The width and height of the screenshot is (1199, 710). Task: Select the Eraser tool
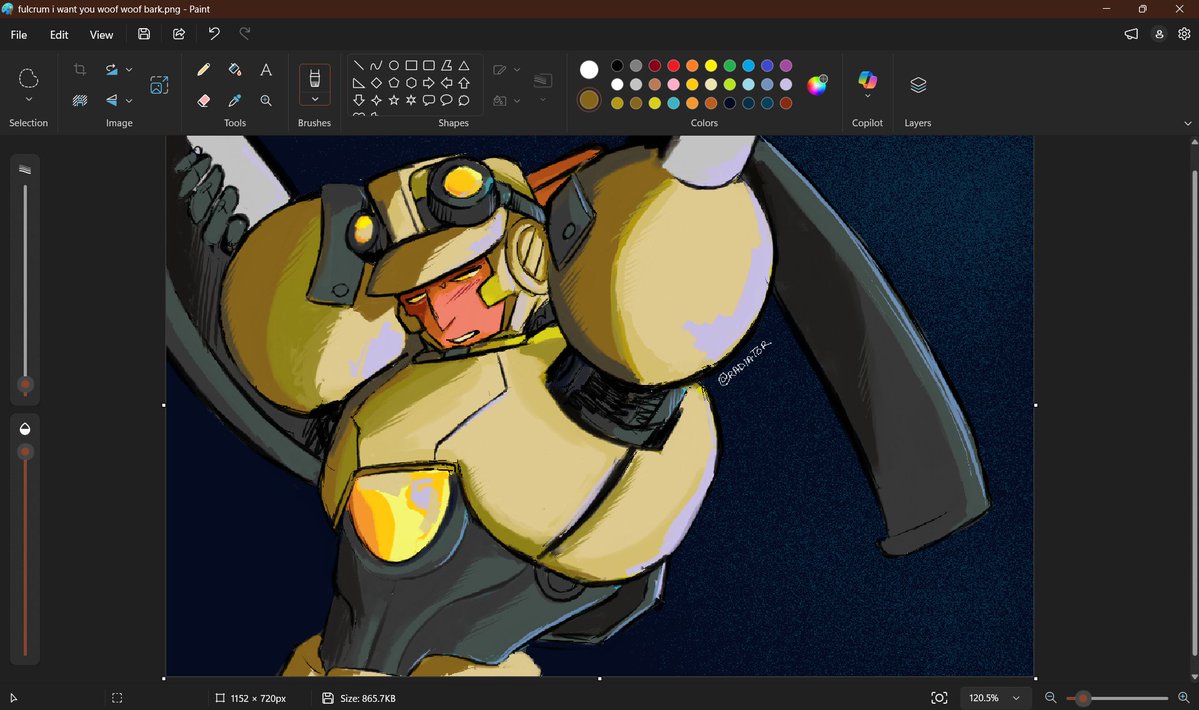203,100
